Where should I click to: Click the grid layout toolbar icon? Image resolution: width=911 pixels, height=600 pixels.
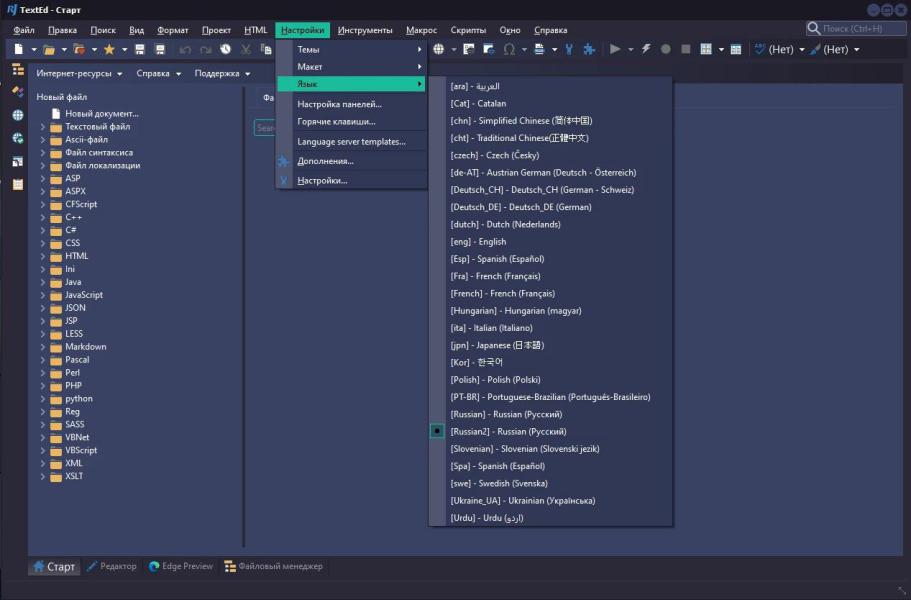pos(706,49)
